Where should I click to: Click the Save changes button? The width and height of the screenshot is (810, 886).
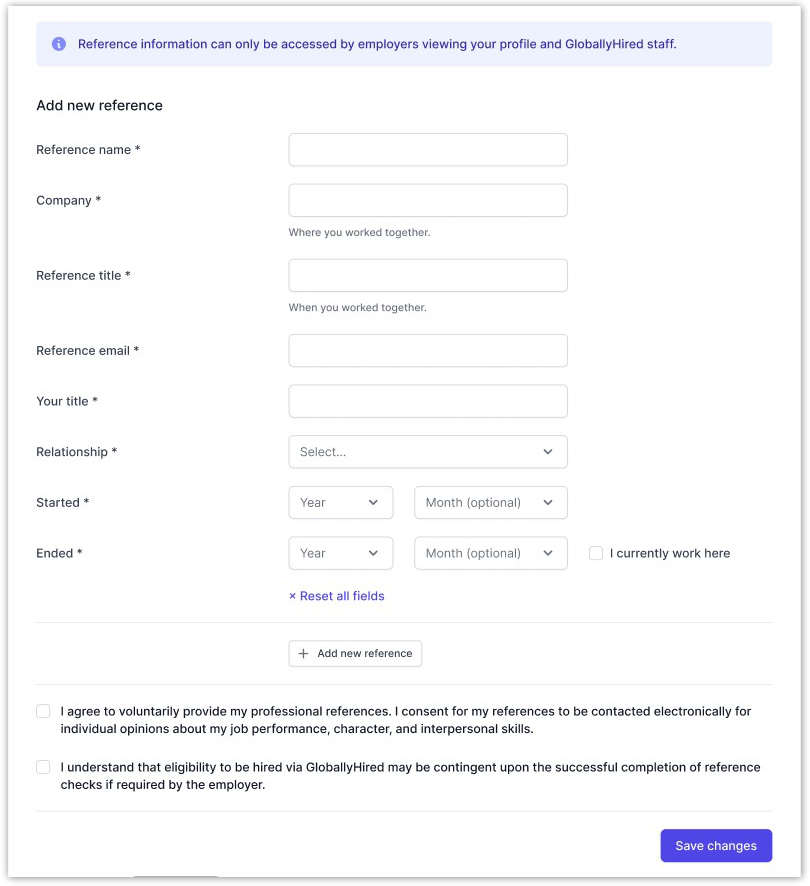pyautogui.click(x=716, y=846)
